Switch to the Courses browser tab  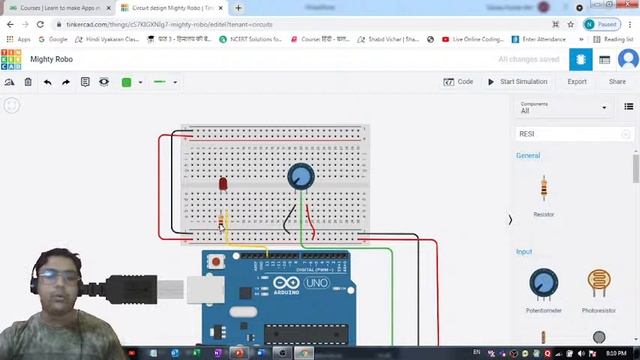coord(60,8)
